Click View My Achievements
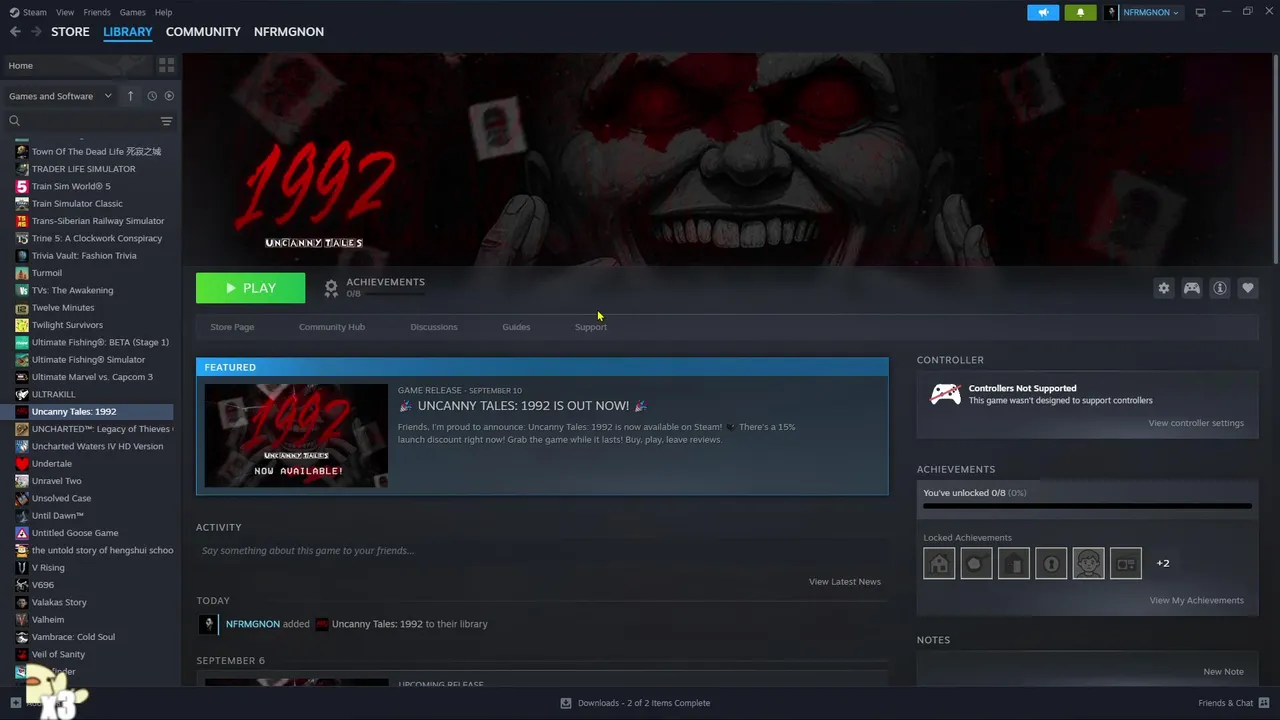This screenshot has width=1280, height=720. click(1197, 600)
